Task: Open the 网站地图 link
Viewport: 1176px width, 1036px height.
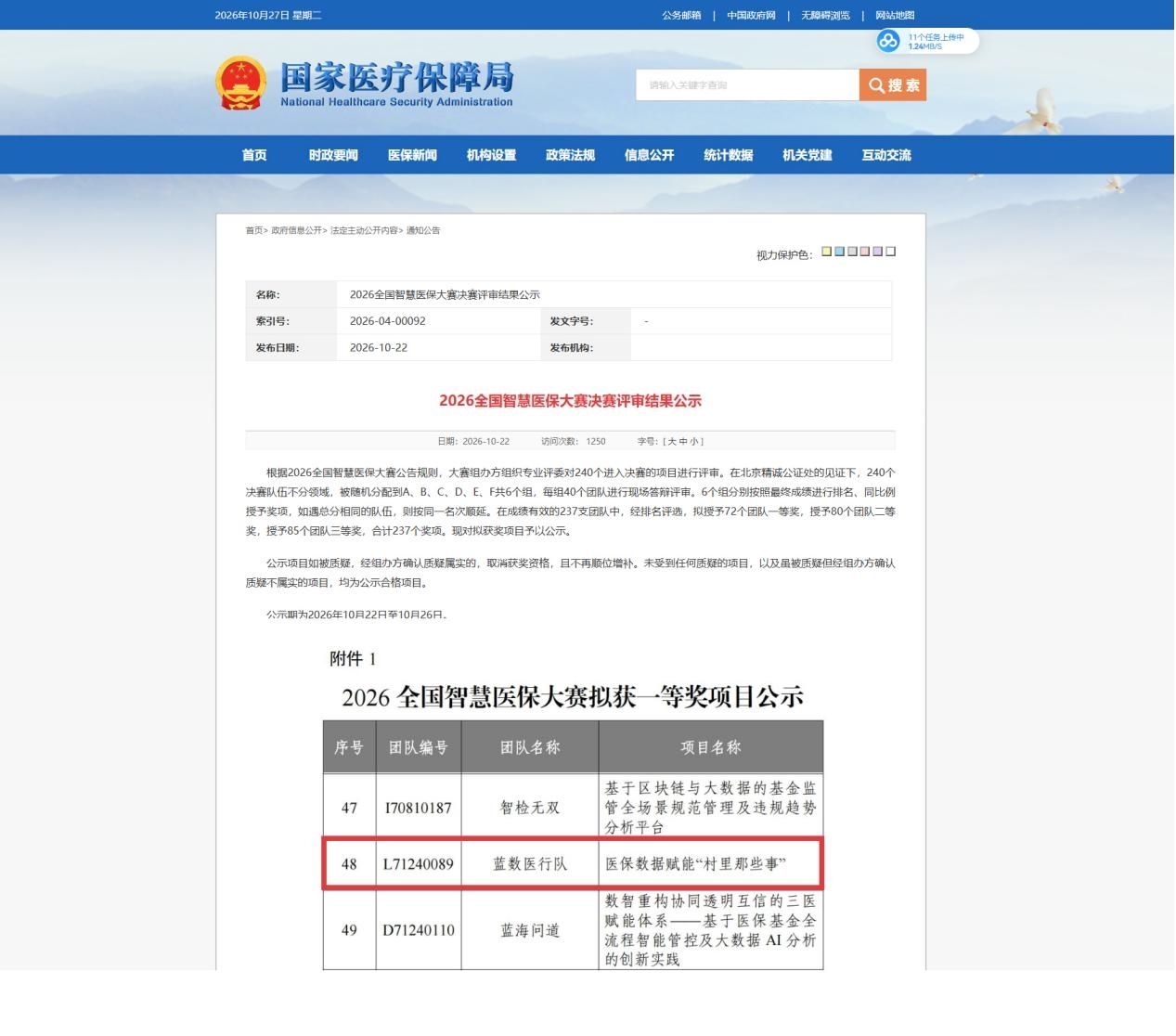Action: point(895,16)
